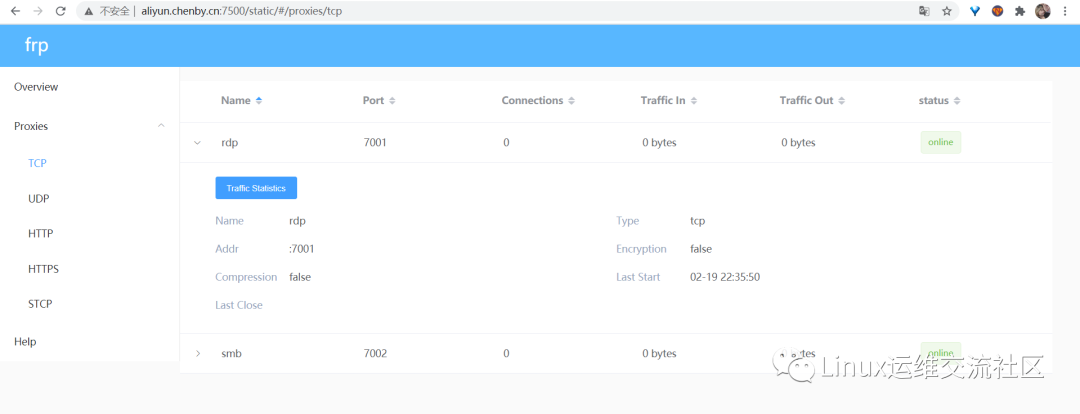
Task: Select the HTTP proxies menu item
Action: tap(41, 234)
